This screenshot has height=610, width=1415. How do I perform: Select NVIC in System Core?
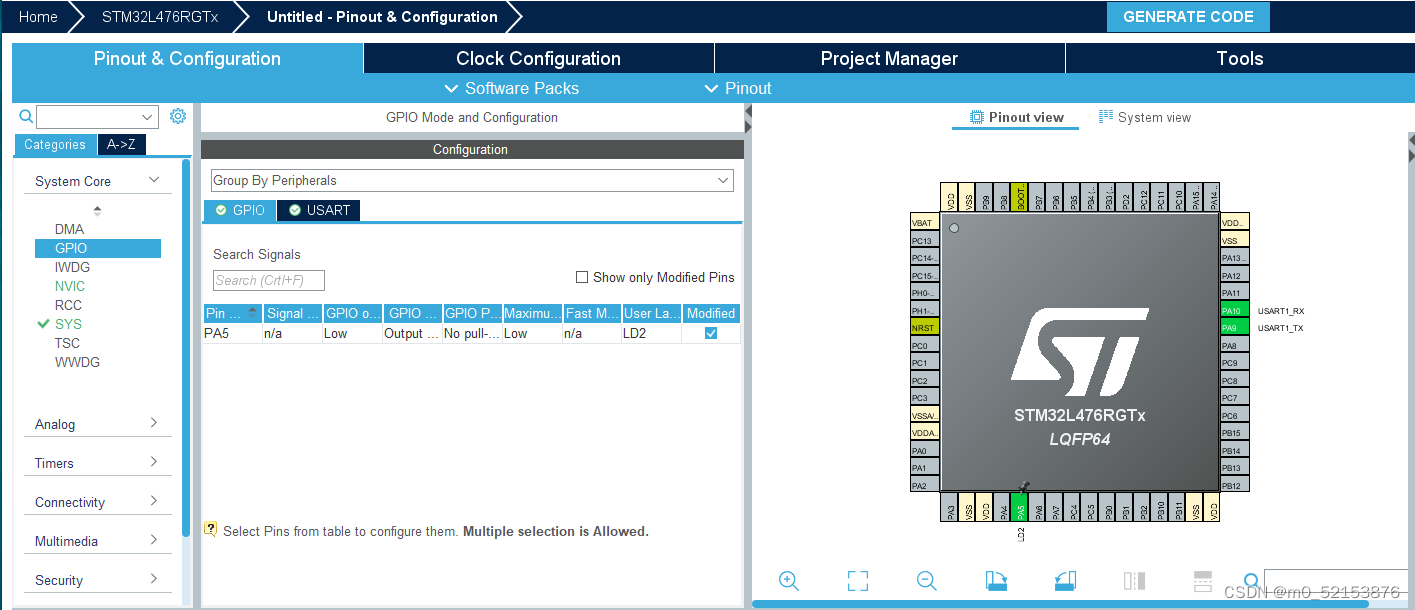[x=70, y=286]
